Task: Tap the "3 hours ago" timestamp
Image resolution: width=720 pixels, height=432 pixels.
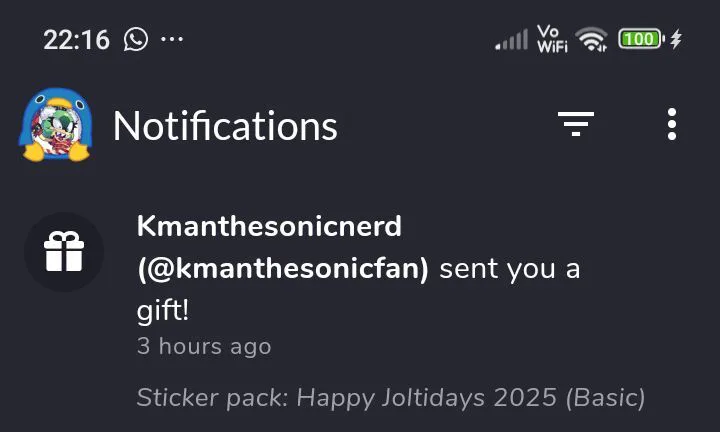Action: click(x=203, y=347)
